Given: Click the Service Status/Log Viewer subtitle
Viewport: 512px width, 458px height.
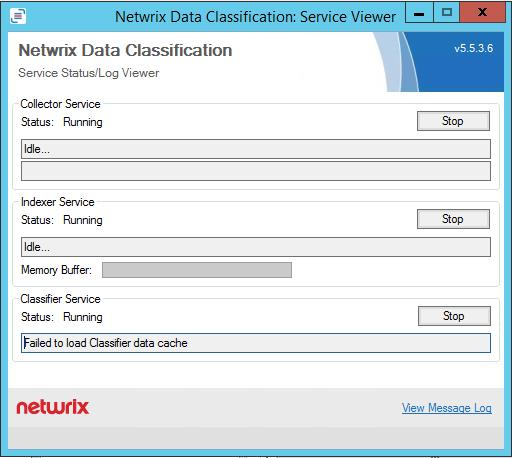Looking at the screenshot, I should pos(89,73).
